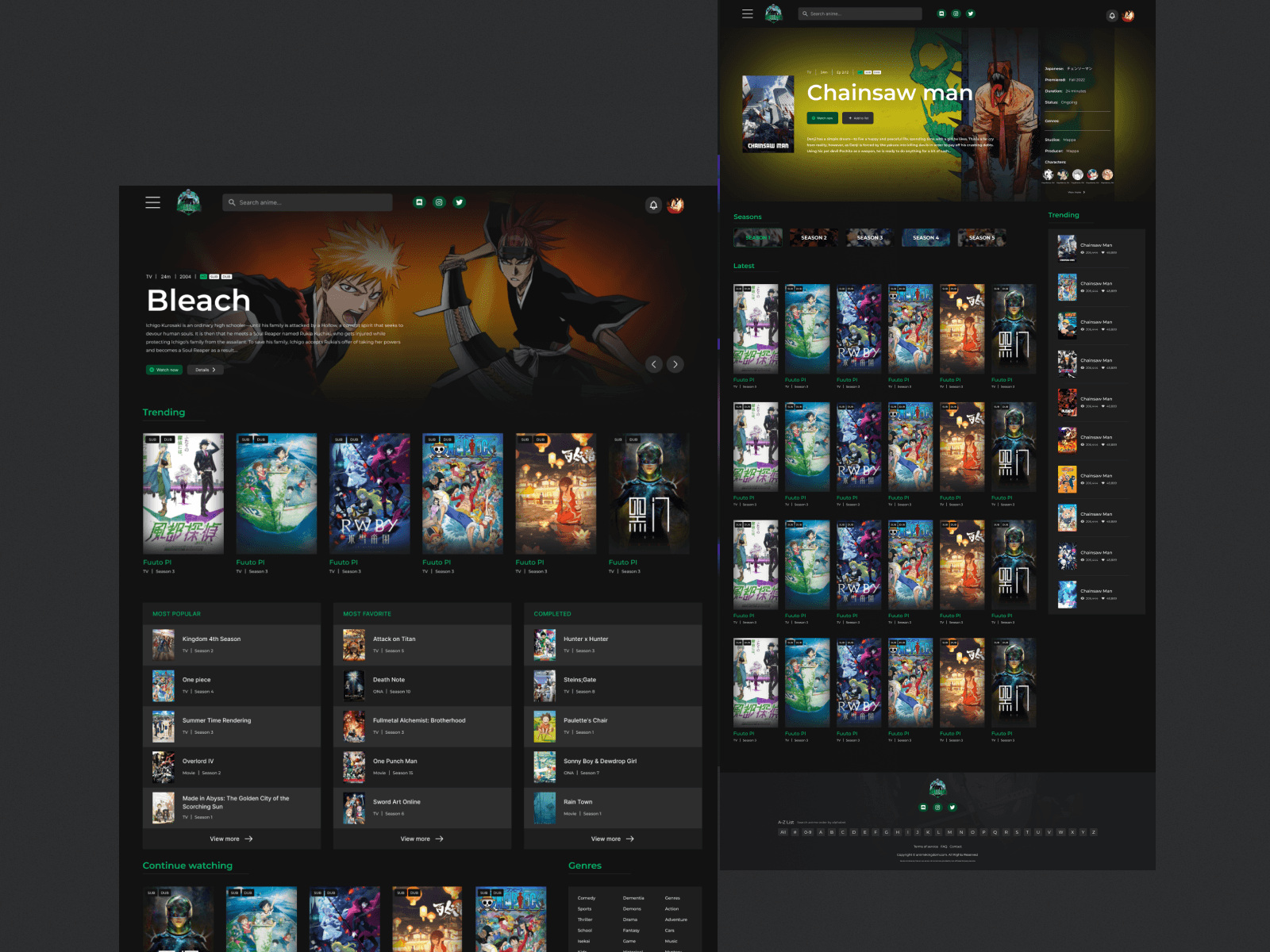Open Steins;Gate entry
1270x952 pixels.
[x=613, y=685]
